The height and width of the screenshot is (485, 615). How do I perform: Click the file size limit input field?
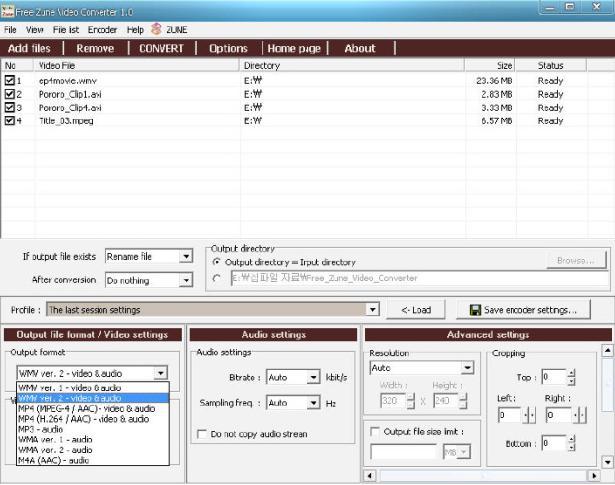(404, 452)
